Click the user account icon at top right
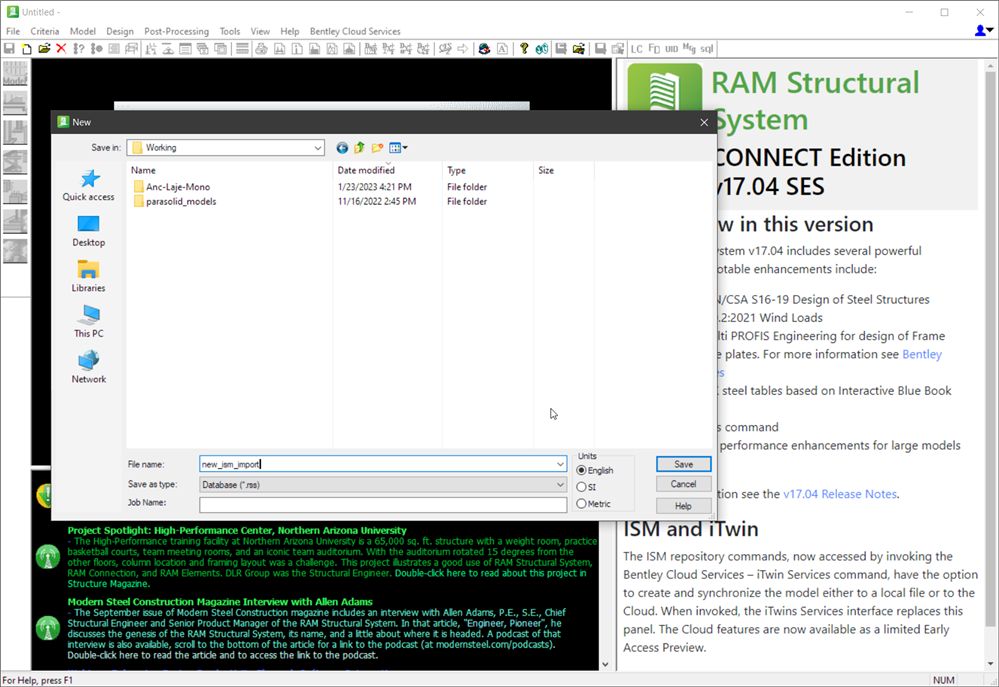 coord(983,31)
